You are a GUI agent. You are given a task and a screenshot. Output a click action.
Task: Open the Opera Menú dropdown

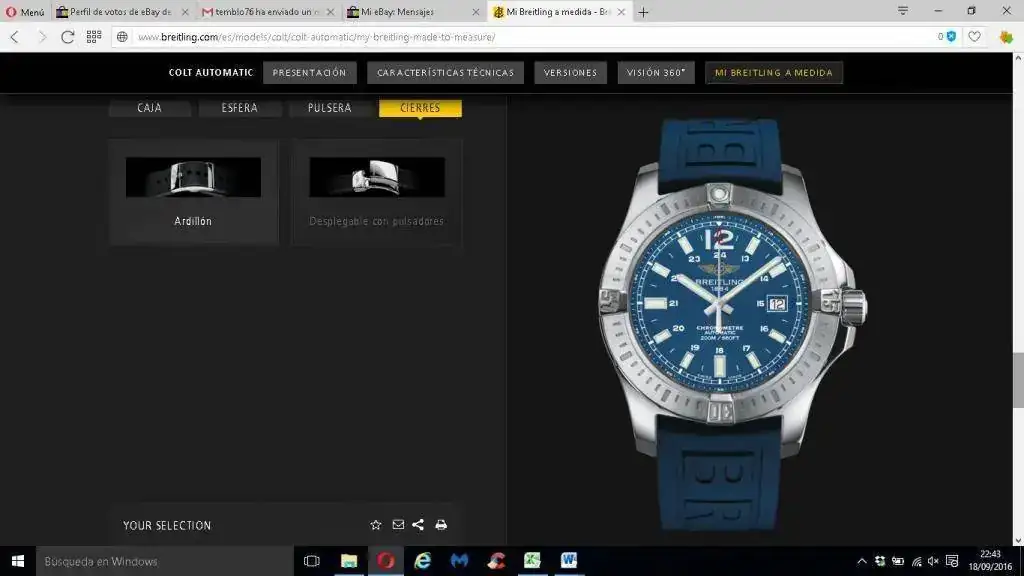pos(25,12)
